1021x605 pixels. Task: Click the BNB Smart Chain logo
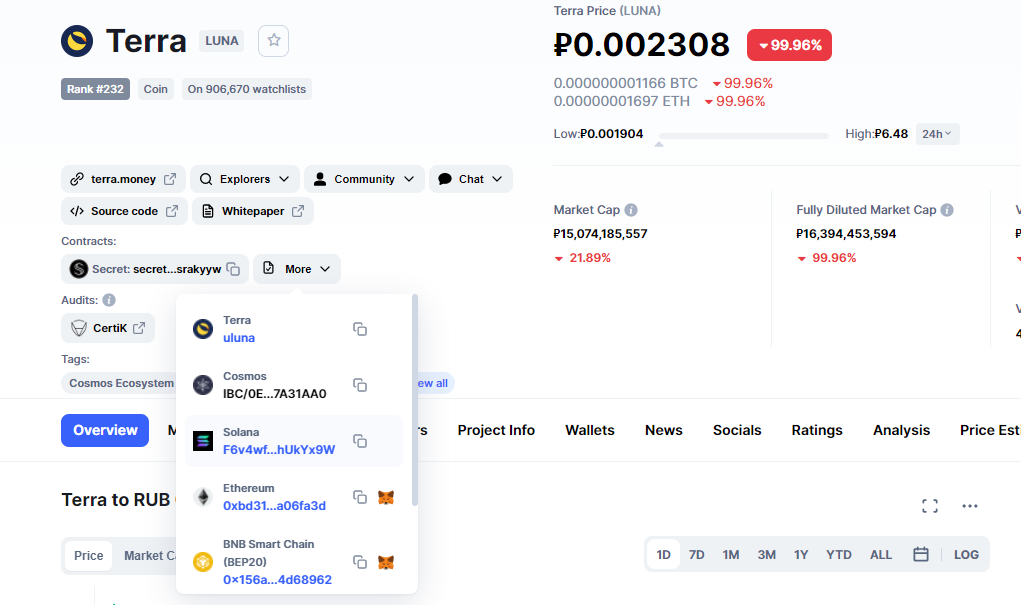[203, 561]
